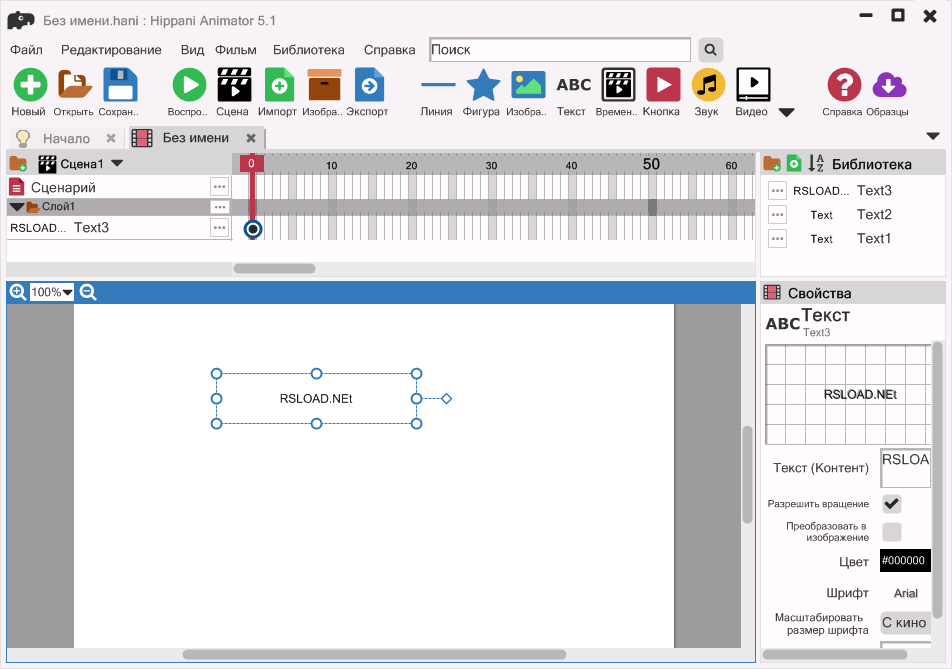Open options for Сценарий row
The image size is (952, 669).
coord(219,187)
